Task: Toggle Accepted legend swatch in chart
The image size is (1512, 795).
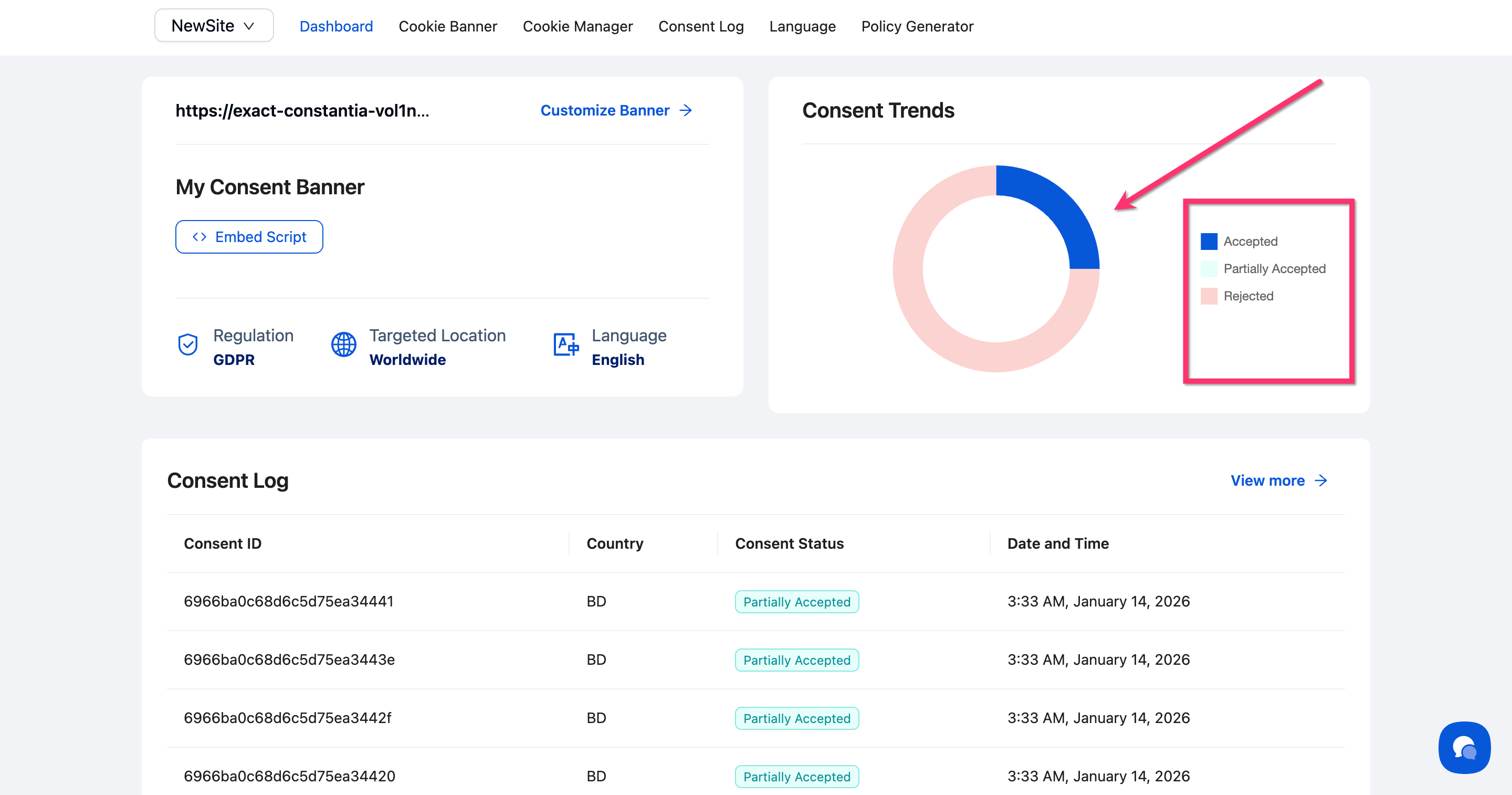Action: click(1209, 242)
